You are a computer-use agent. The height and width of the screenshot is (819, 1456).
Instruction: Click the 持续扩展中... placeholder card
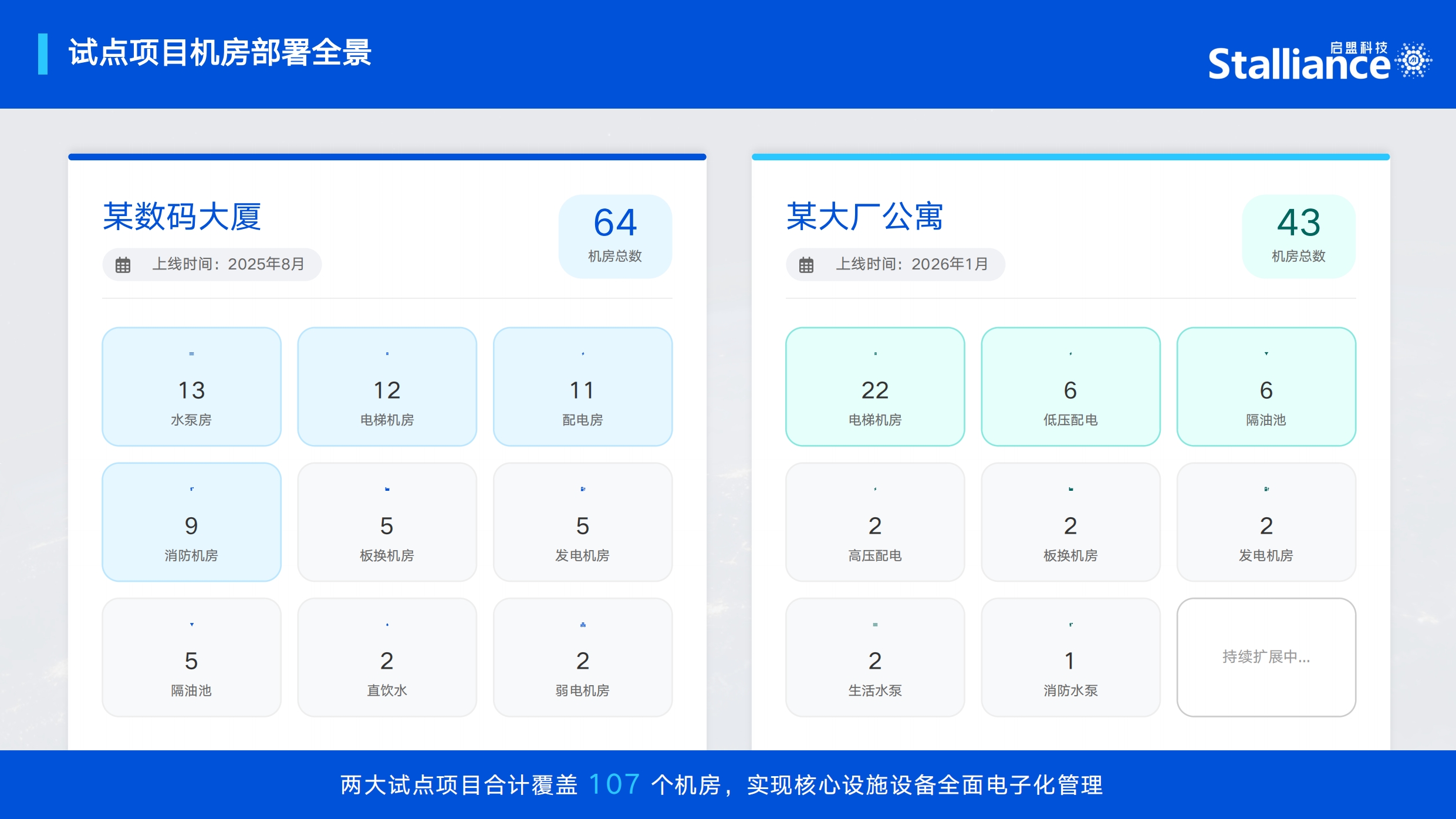coord(1266,657)
